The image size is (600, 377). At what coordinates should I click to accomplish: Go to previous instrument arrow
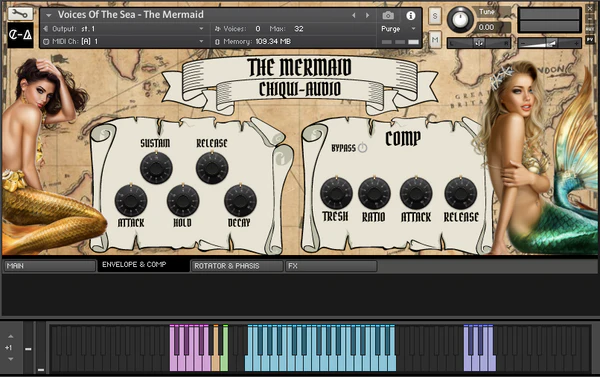(x=354, y=15)
